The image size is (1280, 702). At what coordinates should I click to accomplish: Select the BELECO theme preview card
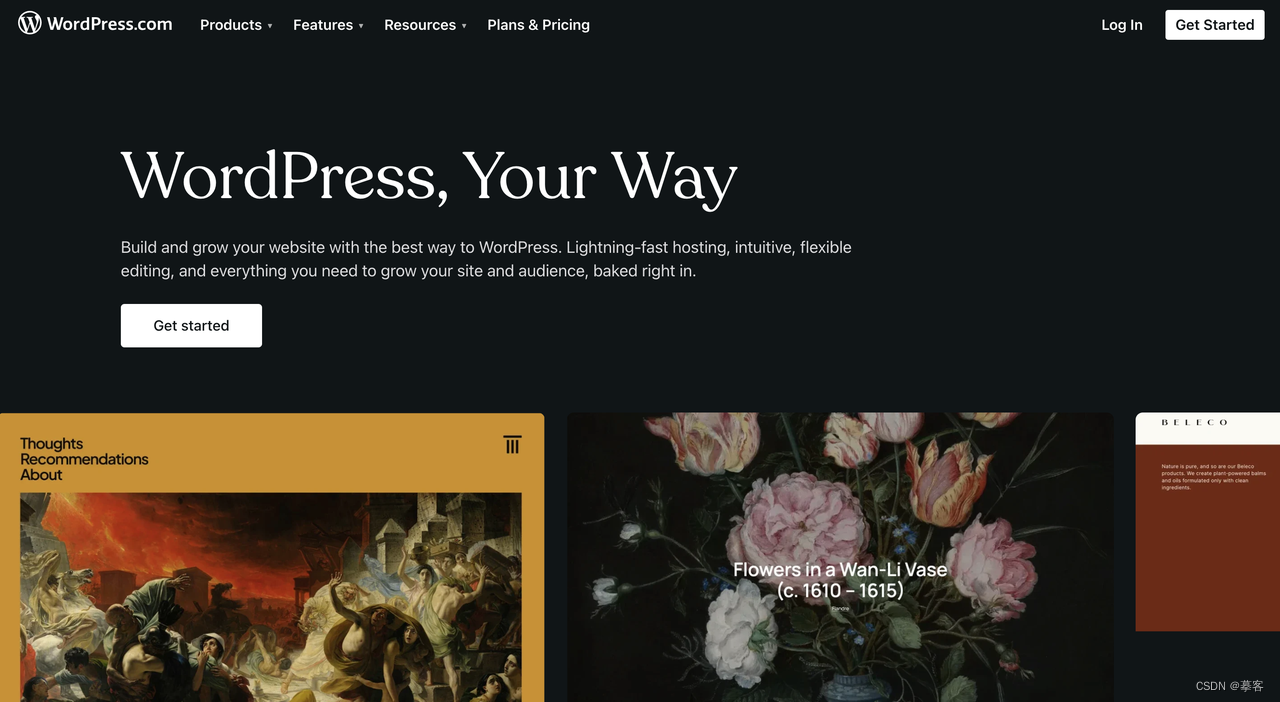[x=1208, y=522]
